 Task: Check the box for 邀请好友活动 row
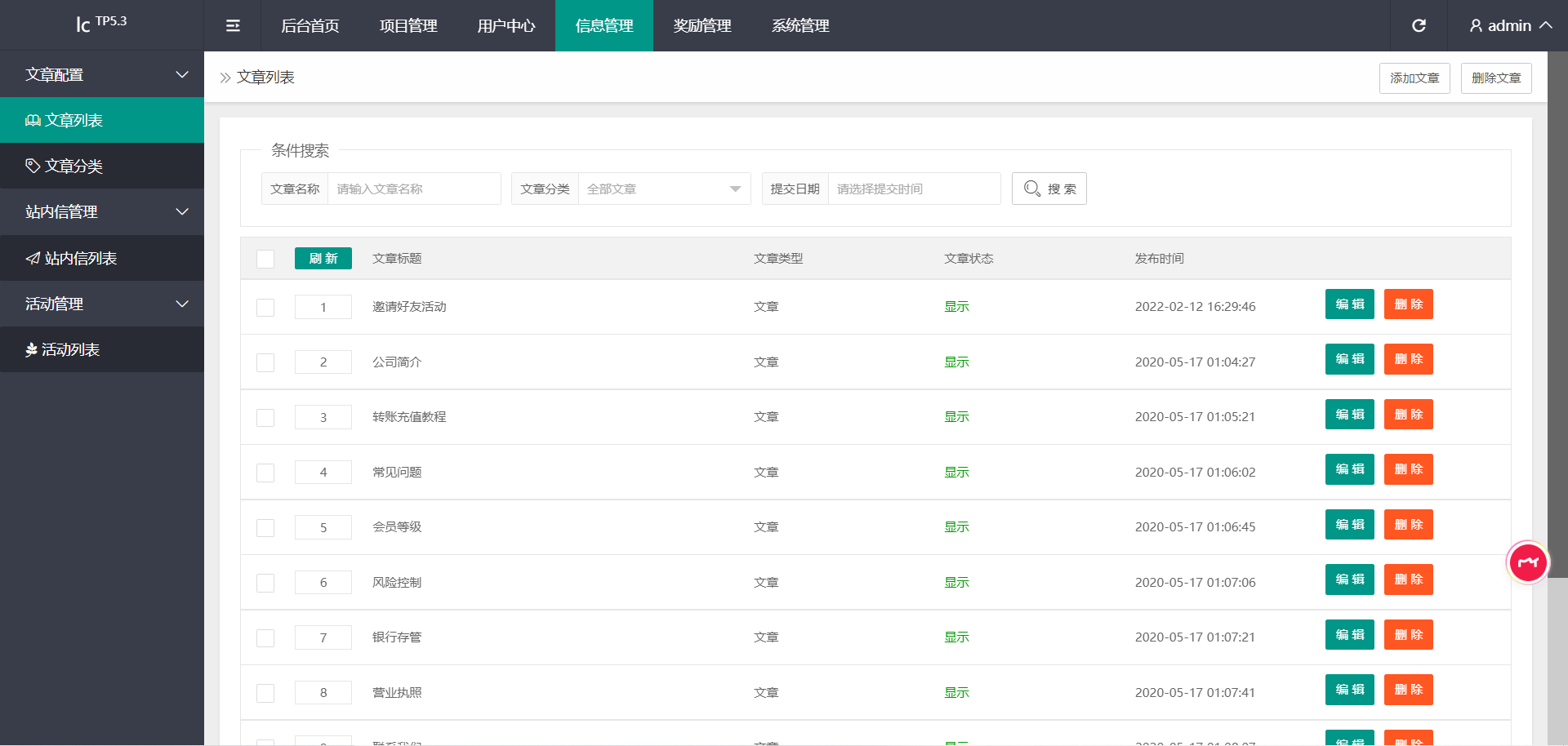click(265, 308)
